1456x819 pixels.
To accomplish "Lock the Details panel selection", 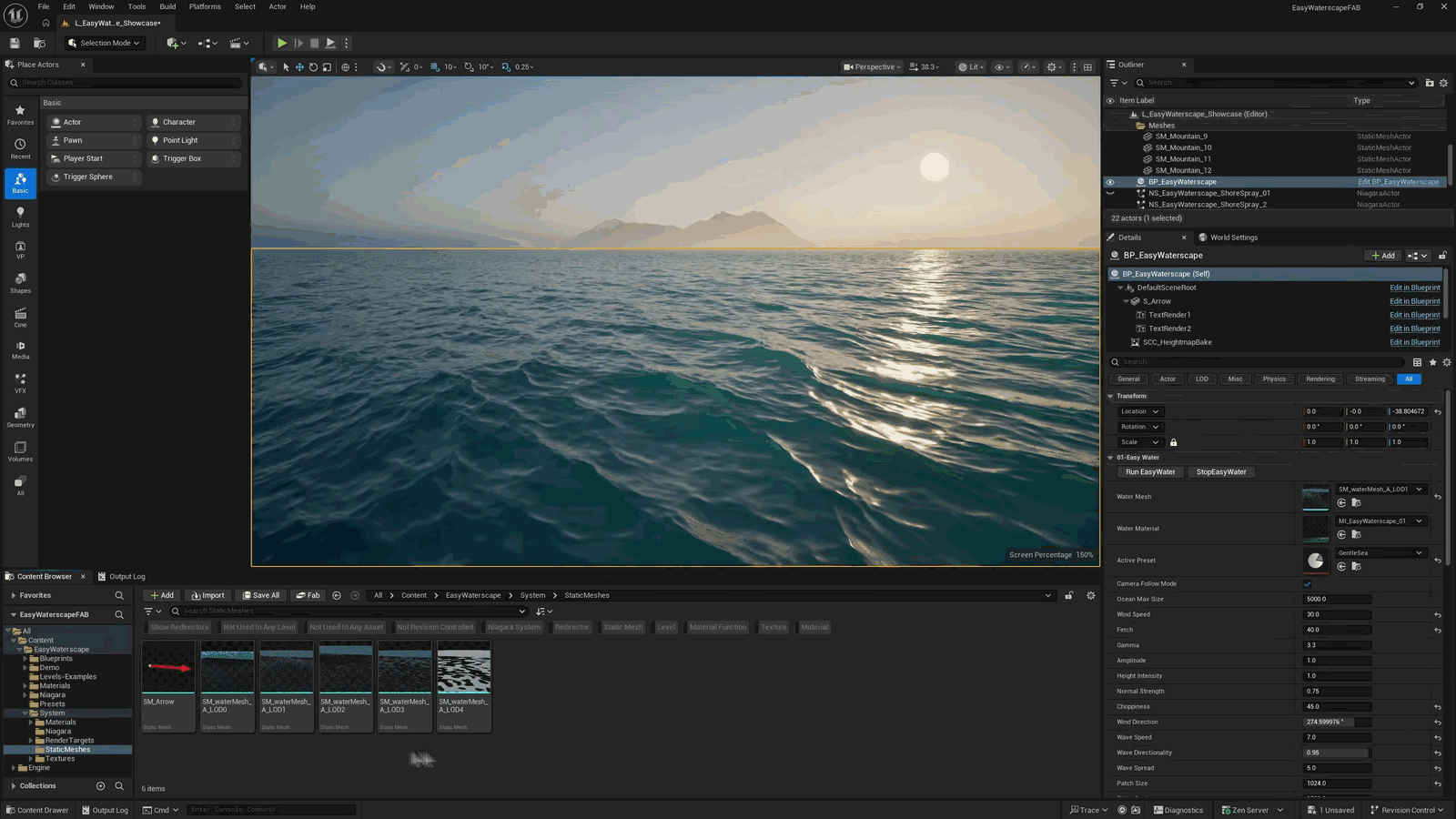I will 1442,256.
